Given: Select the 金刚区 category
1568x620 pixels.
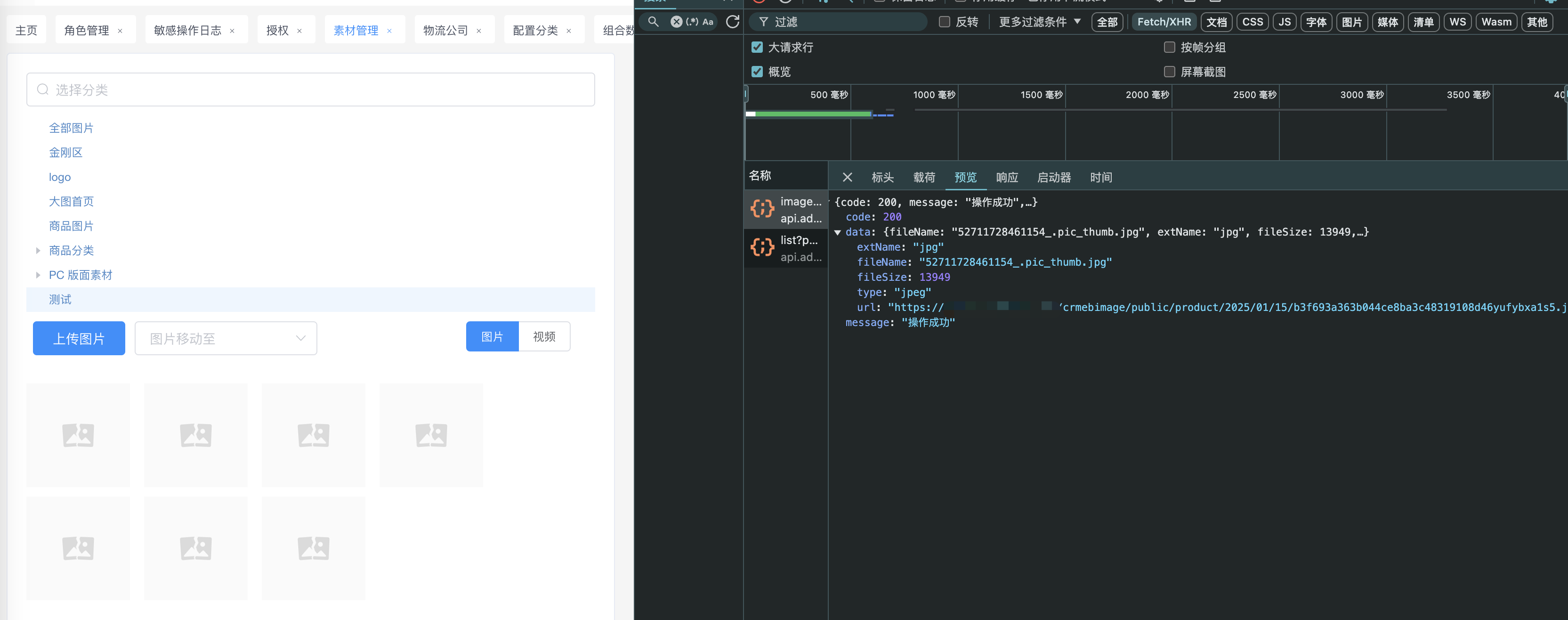Looking at the screenshot, I should coord(65,152).
